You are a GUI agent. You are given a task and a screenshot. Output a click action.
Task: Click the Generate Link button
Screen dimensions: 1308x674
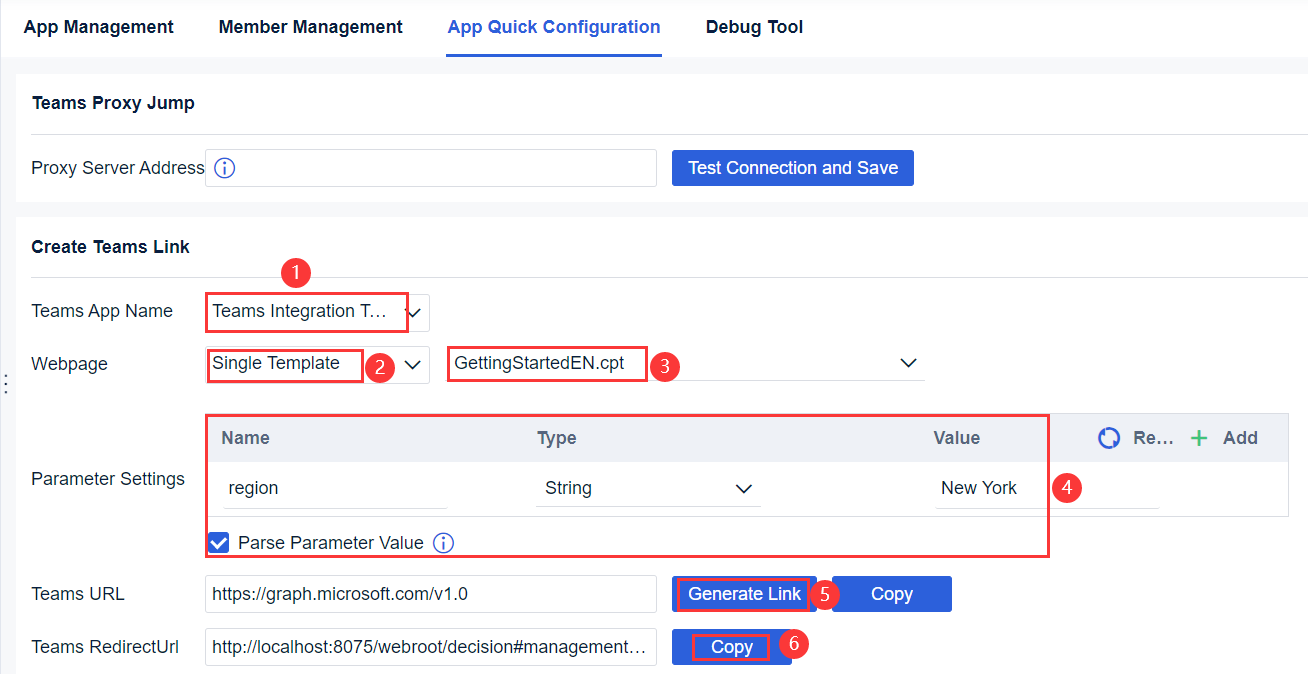pyautogui.click(x=744, y=594)
